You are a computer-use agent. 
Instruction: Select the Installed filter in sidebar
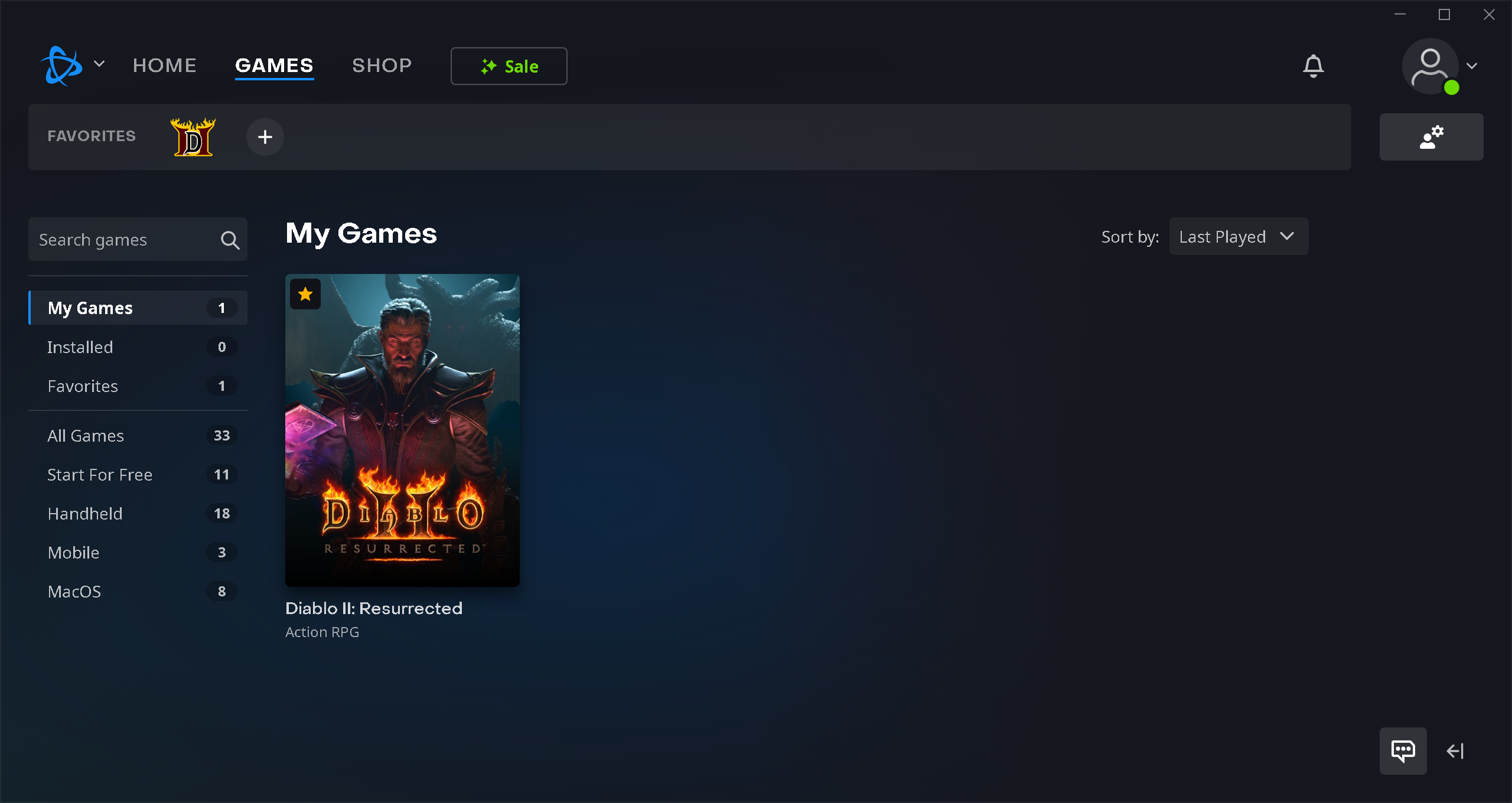(x=138, y=347)
